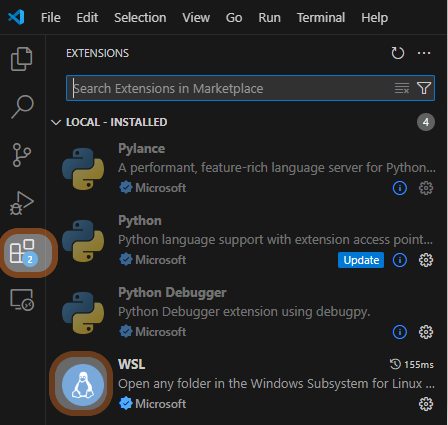
Task: Click the Search Extensions in Marketplace field
Action: pos(233,88)
